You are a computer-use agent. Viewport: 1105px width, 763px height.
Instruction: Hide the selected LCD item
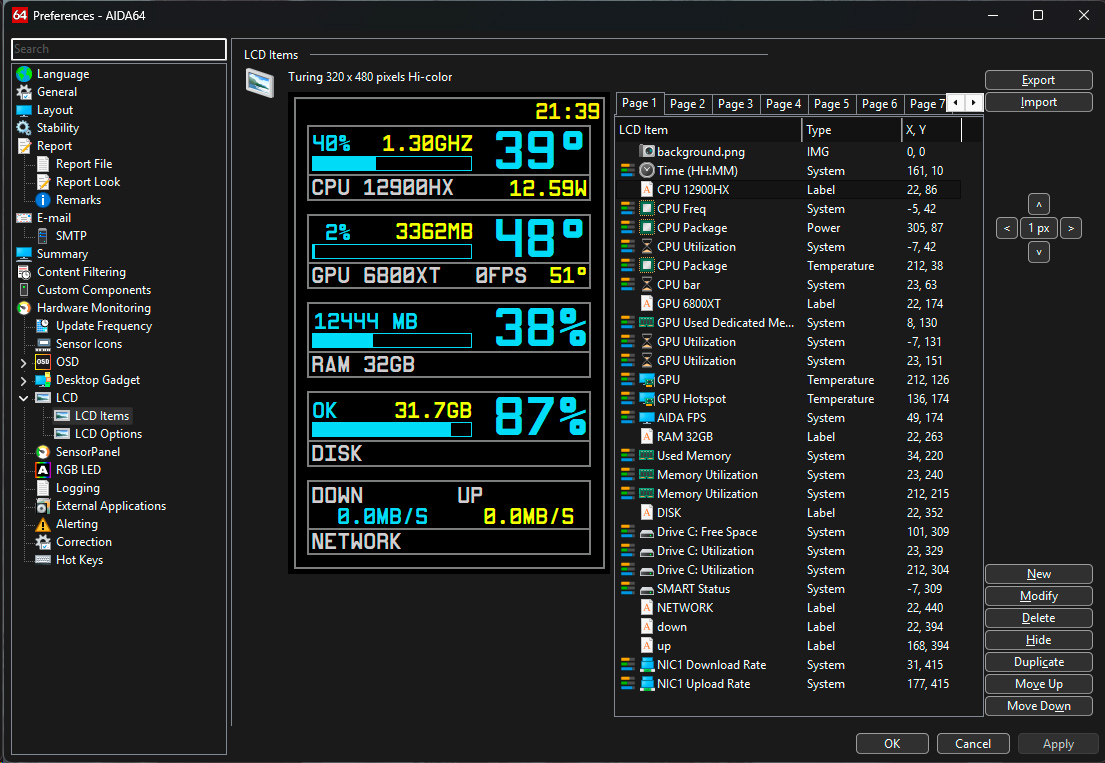tap(1039, 640)
